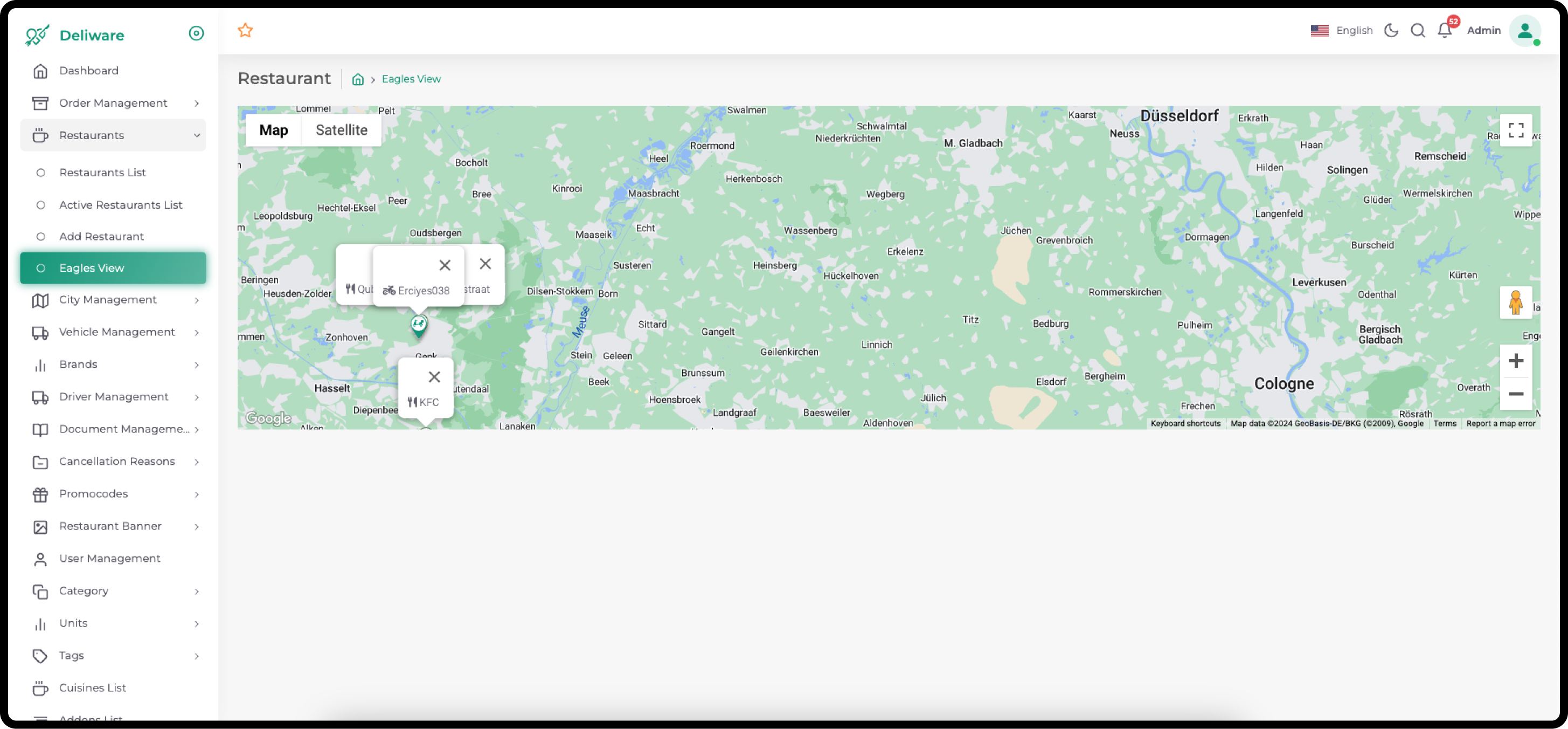
Task: Open the English language selector
Action: click(x=1342, y=30)
